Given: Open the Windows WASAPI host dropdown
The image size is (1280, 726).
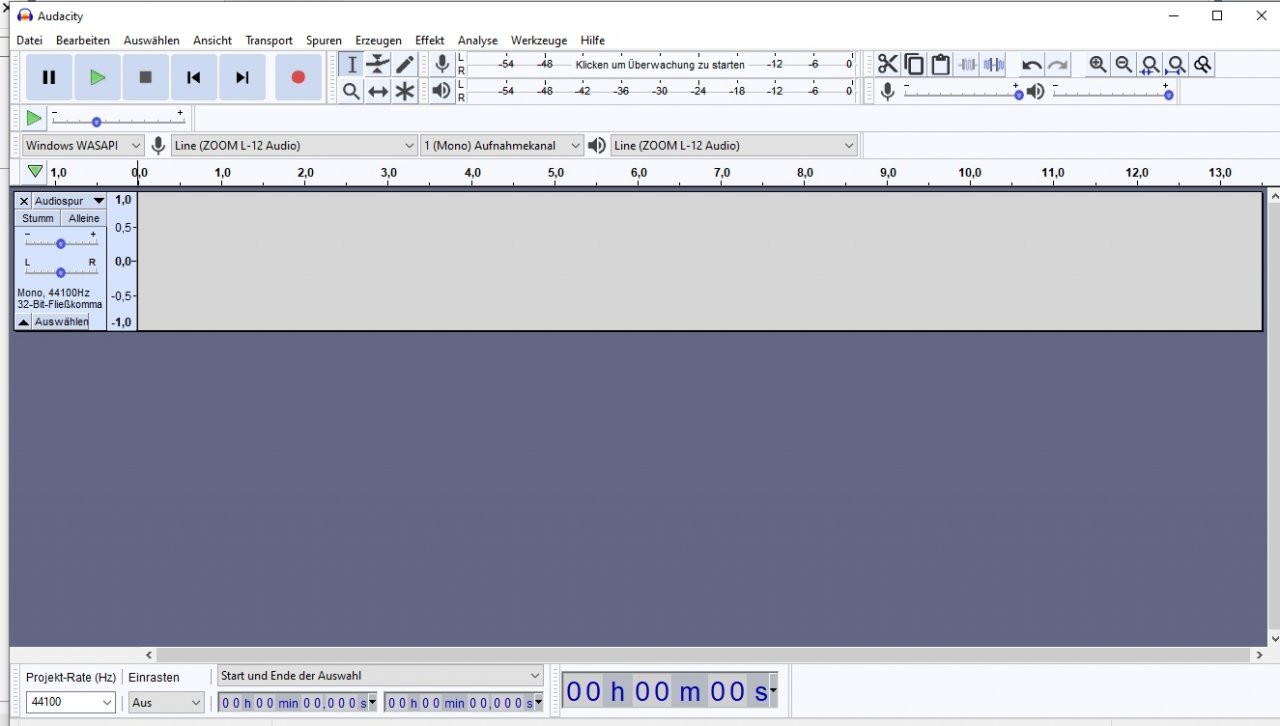Looking at the screenshot, I should tap(83, 145).
